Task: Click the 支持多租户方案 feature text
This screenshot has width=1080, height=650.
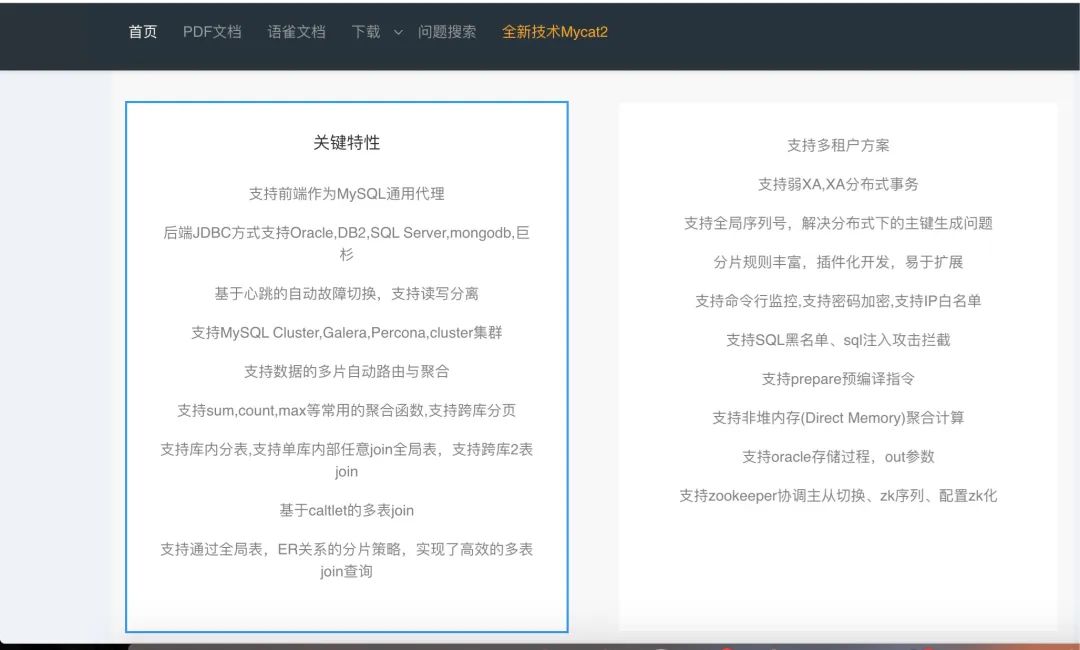Action: [x=838, y=146]
